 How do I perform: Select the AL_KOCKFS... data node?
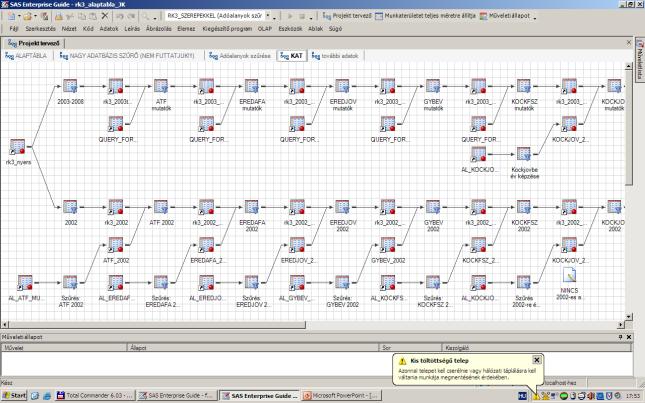point(387,283)
